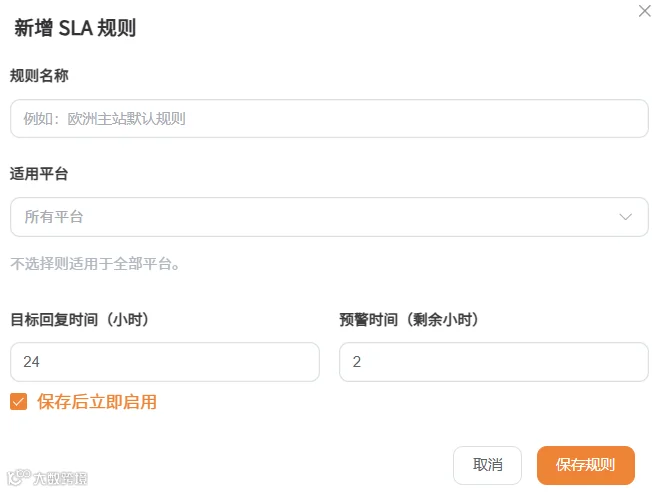664x492 pixels.
Task: Toggle 保存后立即启用 label text
Action: coord(97,401)
